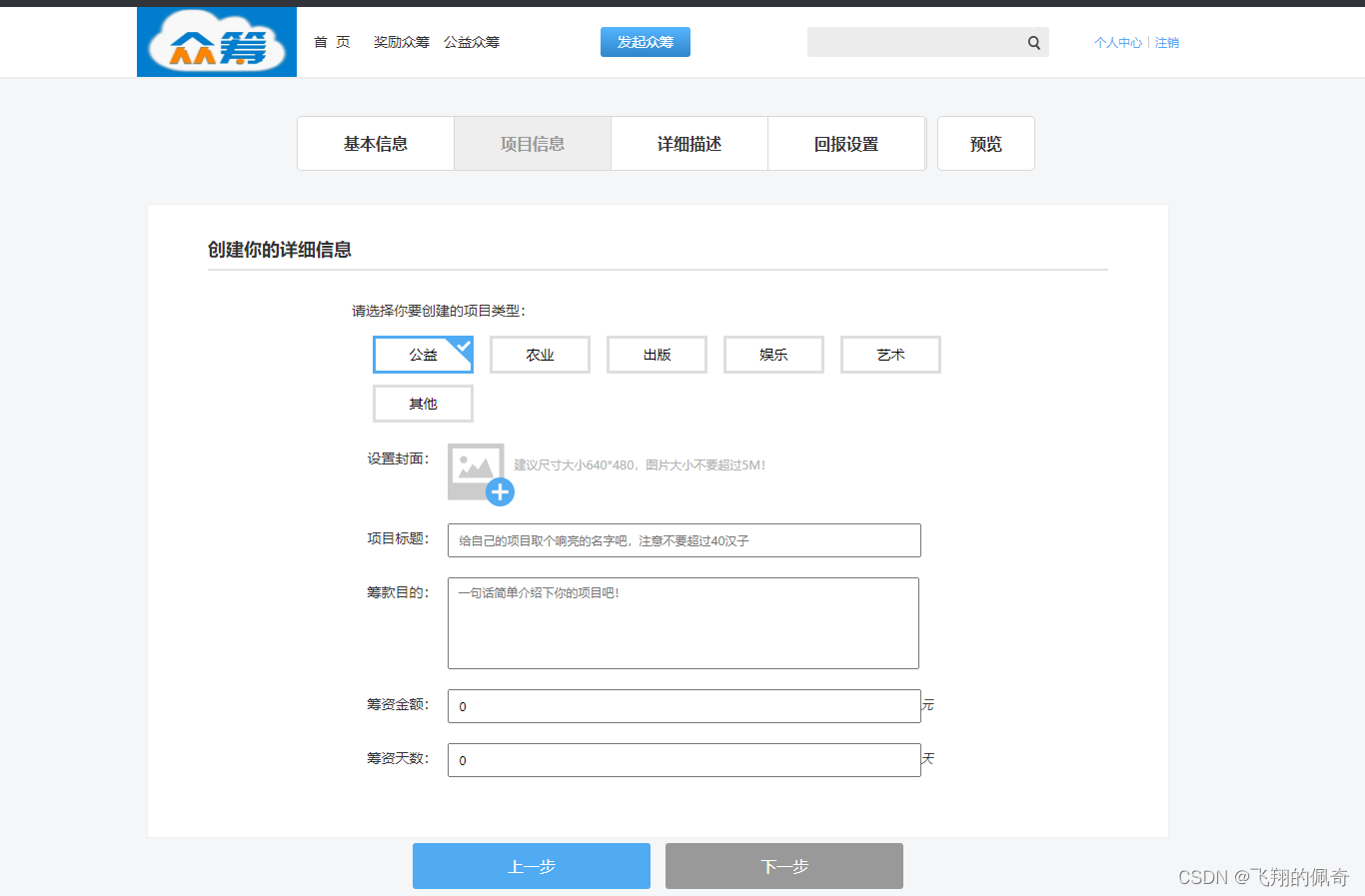Image resolution: width=1365 pixels, height=896 pixels.
Task: Click the 下一步 button
Action: pos(784,866)
